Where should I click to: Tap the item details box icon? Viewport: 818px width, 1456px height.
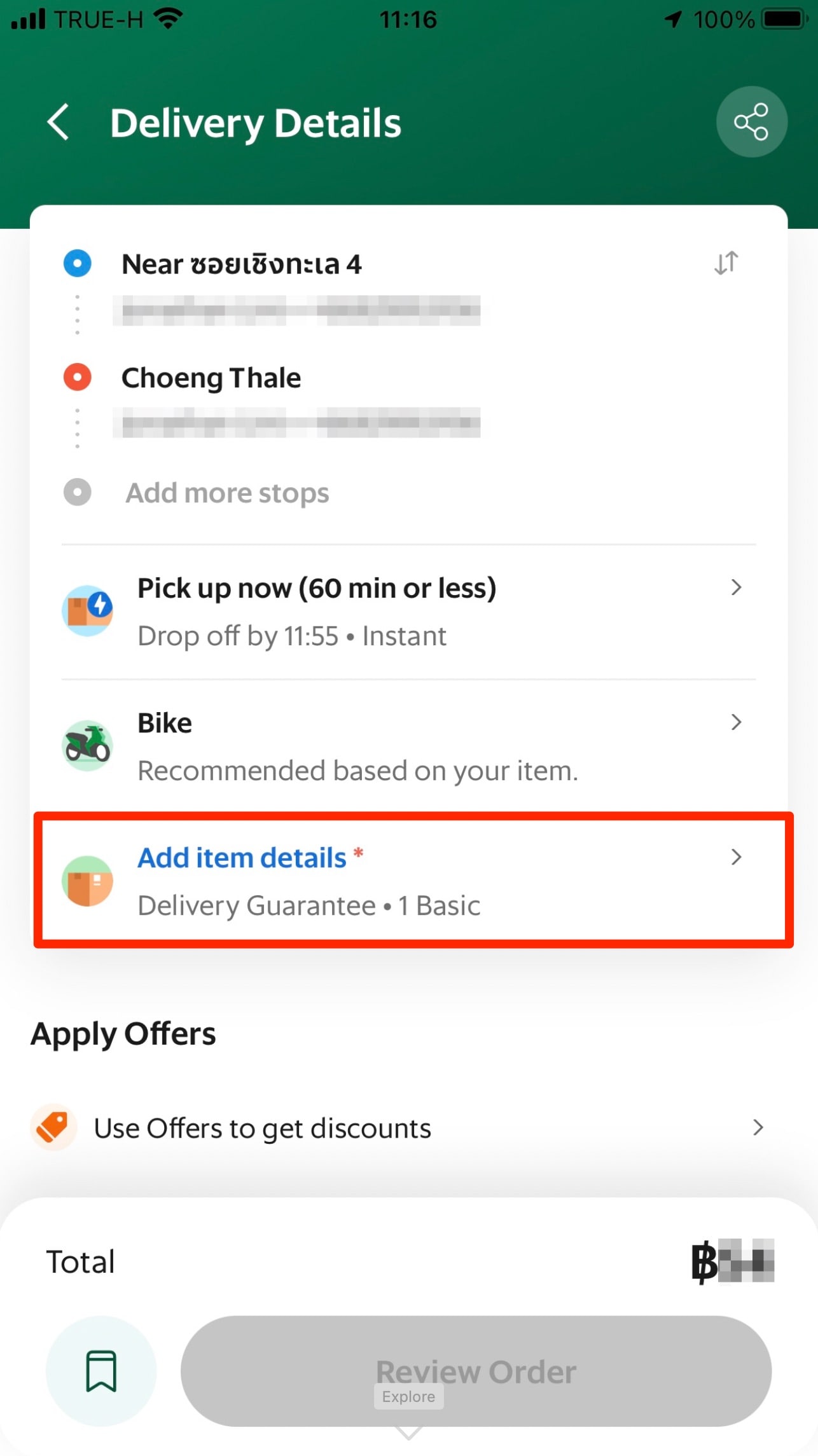(88, 881)
